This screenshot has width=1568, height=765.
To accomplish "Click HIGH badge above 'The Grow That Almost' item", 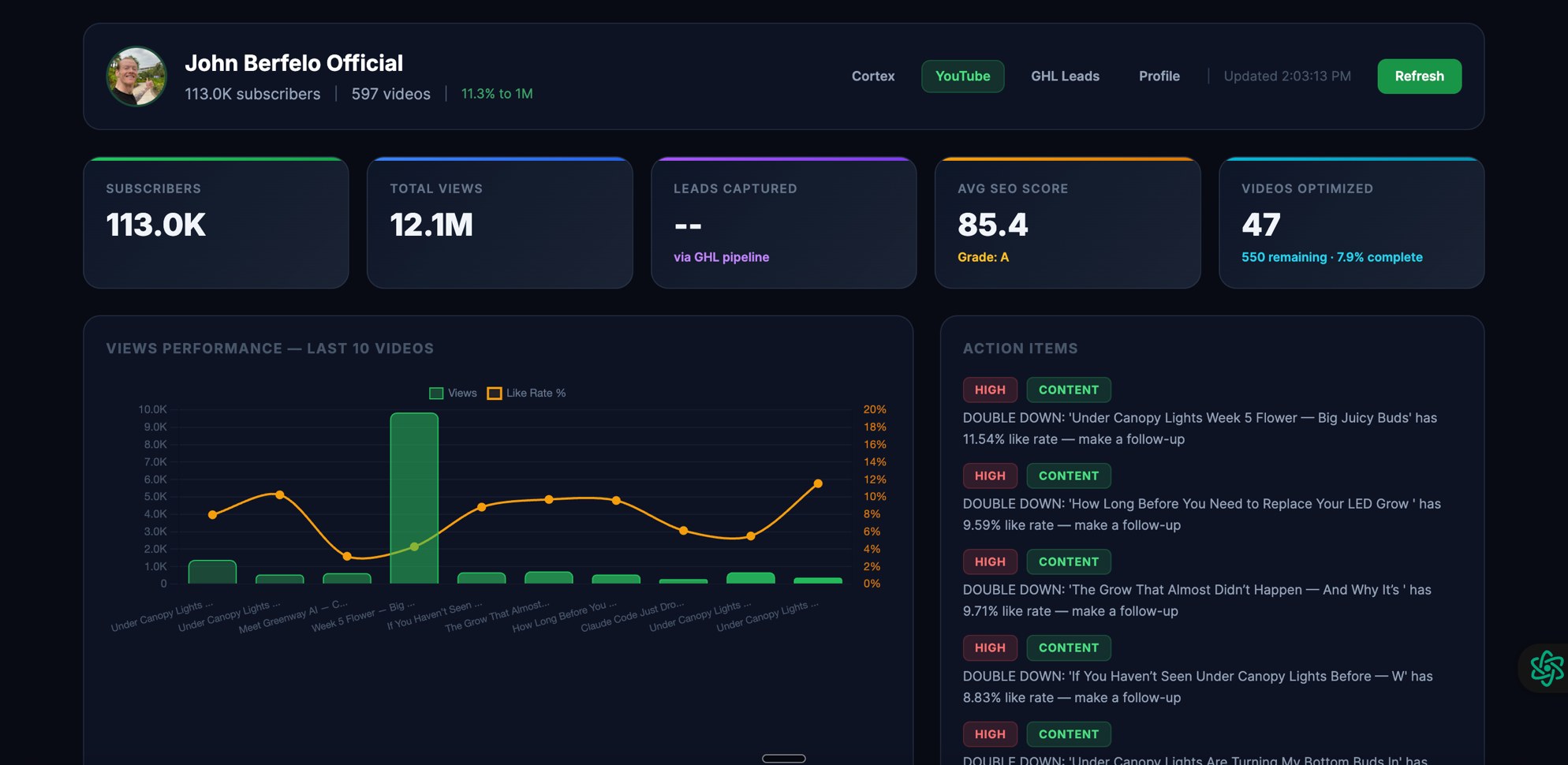I will coord(990,562).
